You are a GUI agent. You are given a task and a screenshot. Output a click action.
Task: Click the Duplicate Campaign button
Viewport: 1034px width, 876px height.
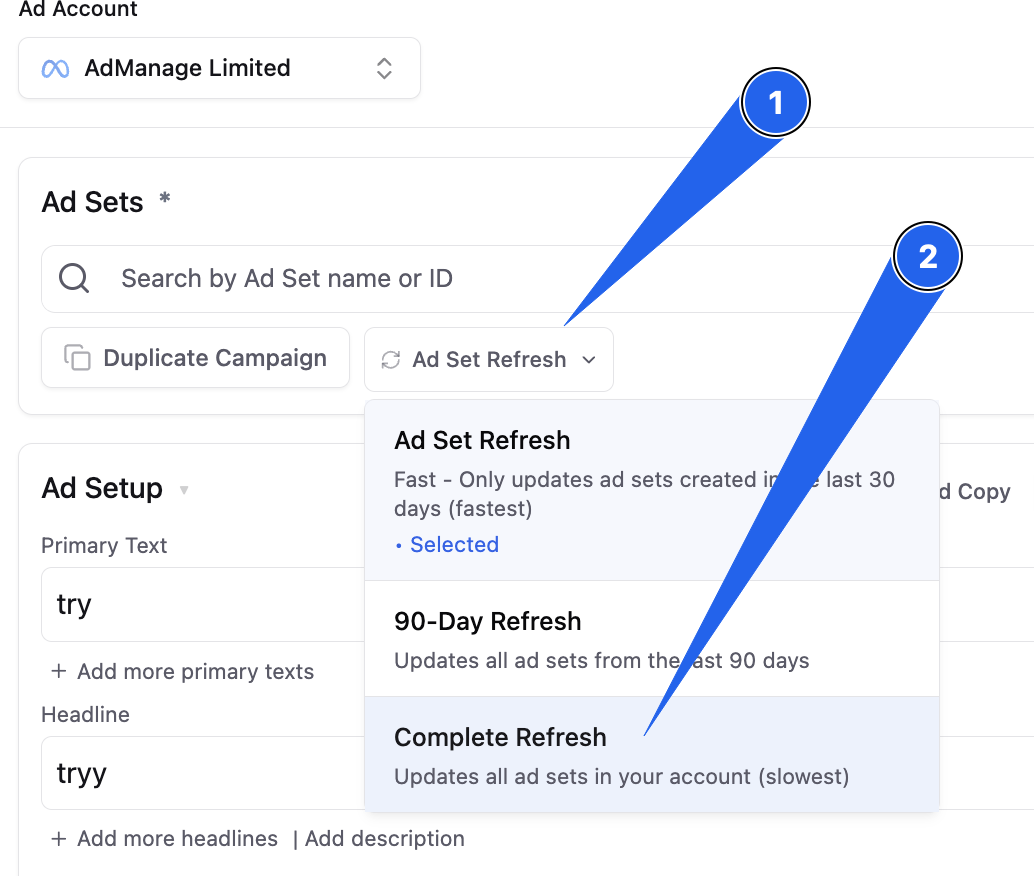tap(195, 358)
